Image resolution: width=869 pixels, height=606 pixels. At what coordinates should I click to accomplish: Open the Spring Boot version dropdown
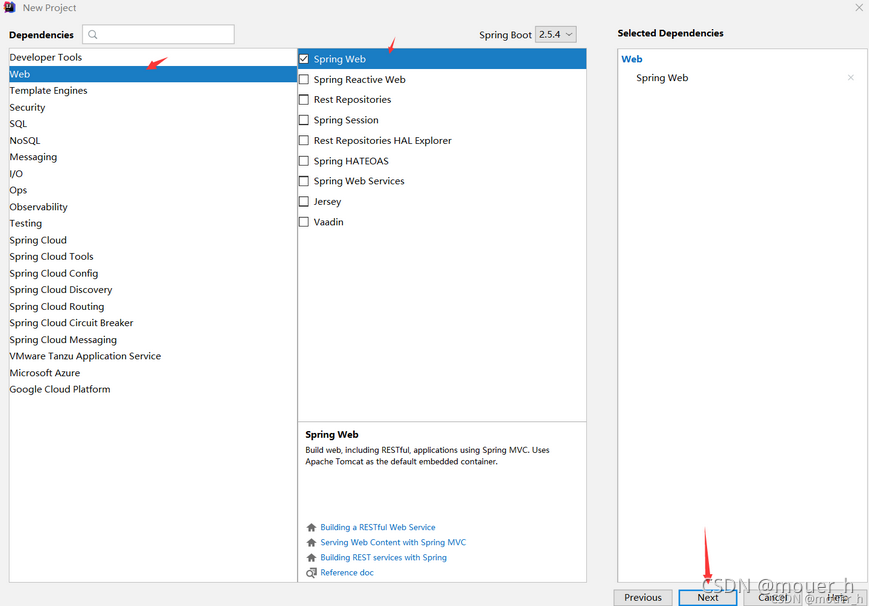pyautogui.click(x=555, y=34)
